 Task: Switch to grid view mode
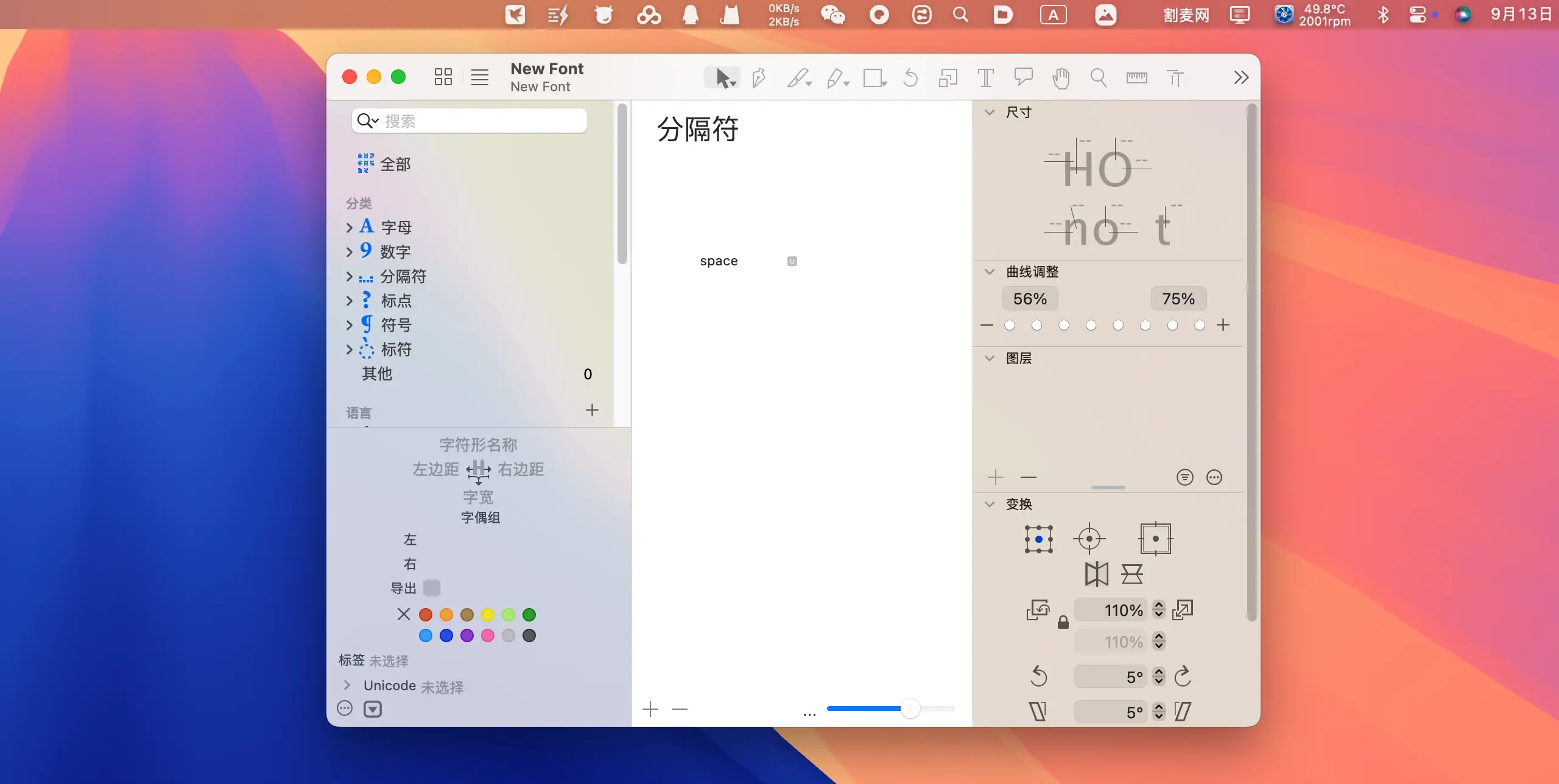click(443, 77)
